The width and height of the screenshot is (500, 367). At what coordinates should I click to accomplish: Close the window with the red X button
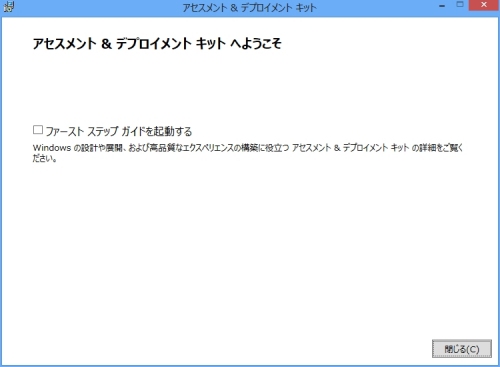click(484, 5)
